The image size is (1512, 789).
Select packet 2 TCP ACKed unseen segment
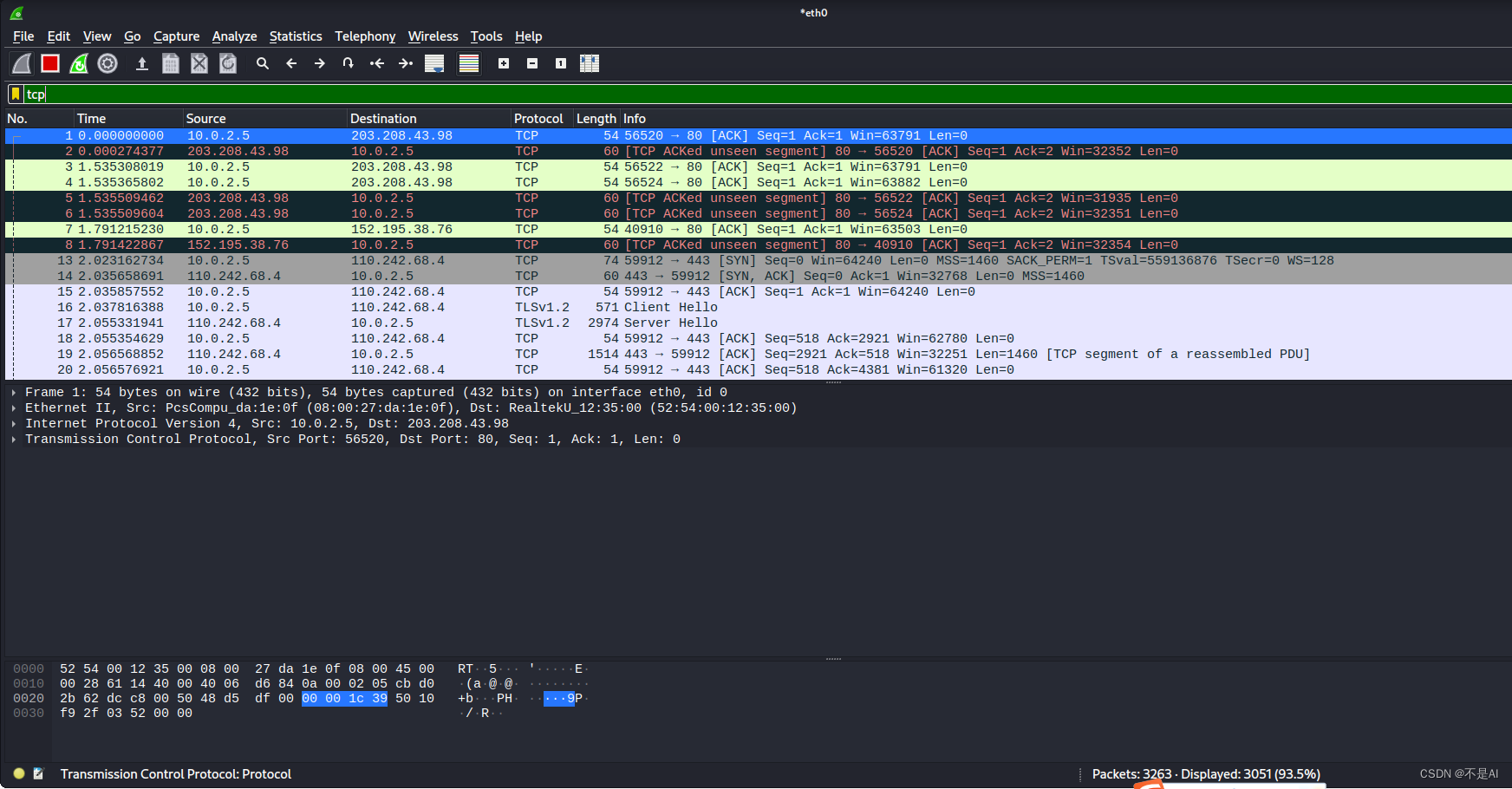[x=759, y=152]
